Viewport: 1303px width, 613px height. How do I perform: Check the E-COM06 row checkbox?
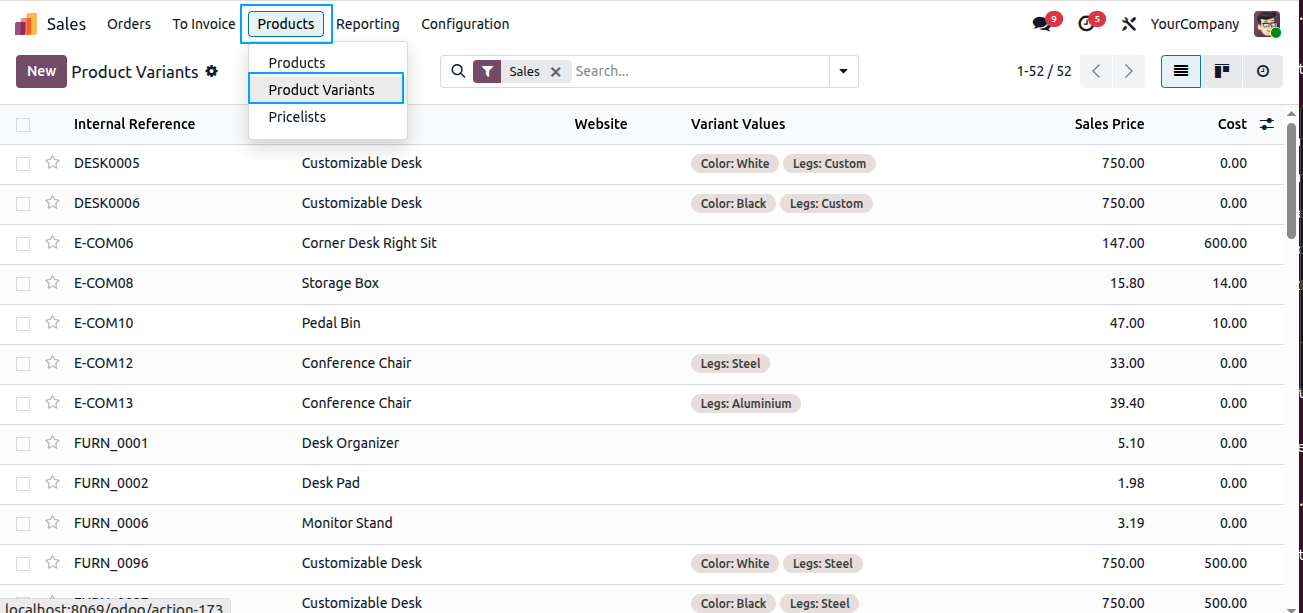coord(23,243)
